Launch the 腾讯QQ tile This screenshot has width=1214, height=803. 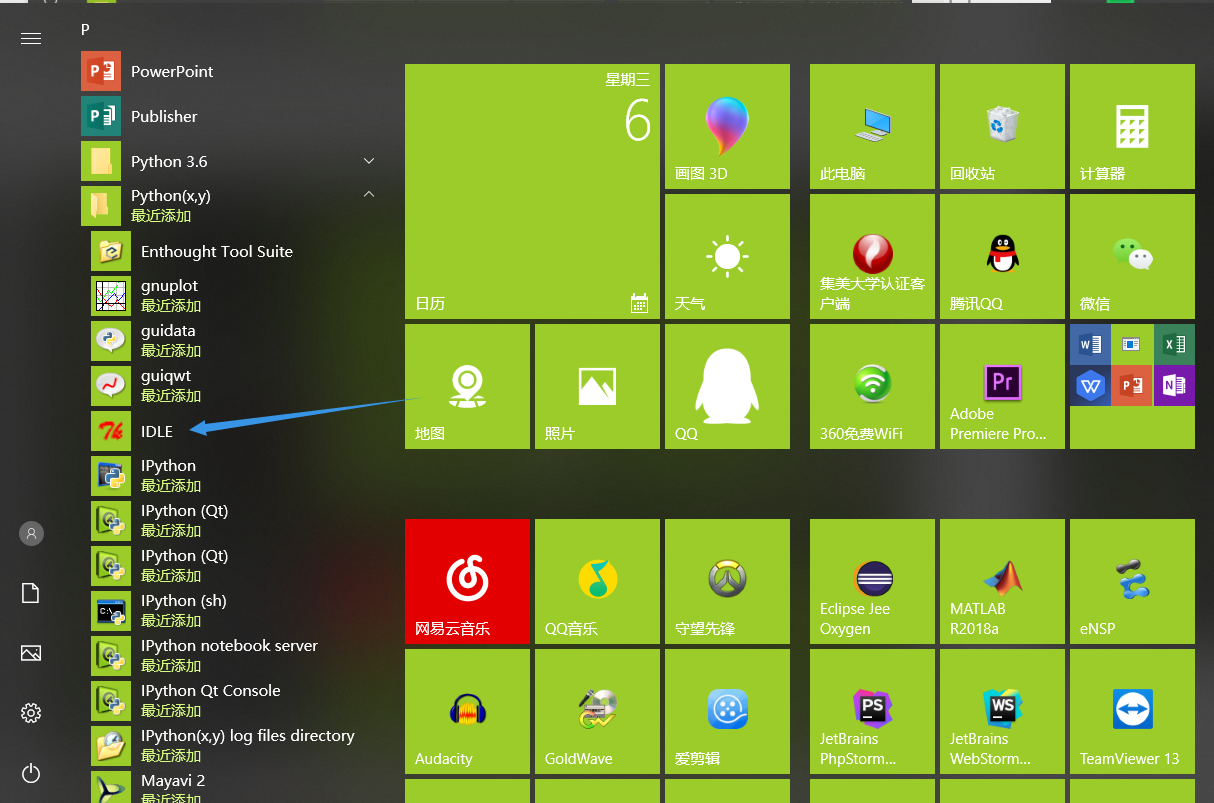click(x=1002, y=256)
